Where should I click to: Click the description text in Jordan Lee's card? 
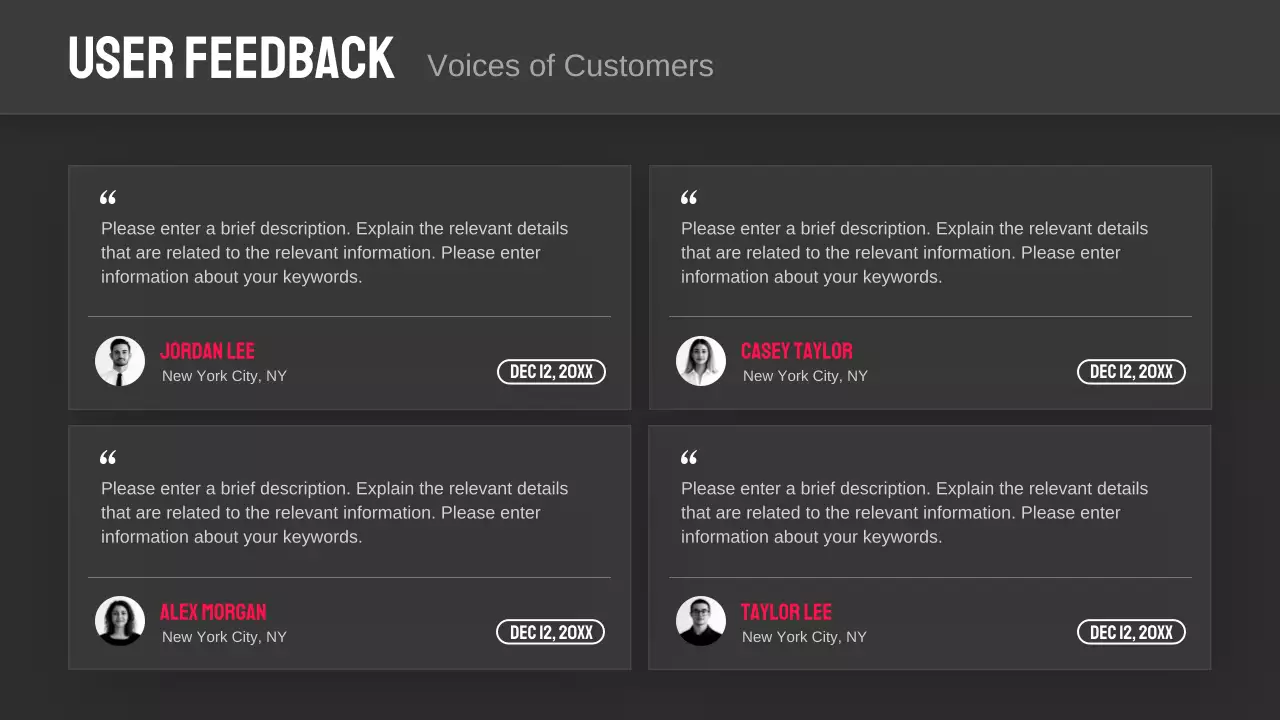[334, 253]
